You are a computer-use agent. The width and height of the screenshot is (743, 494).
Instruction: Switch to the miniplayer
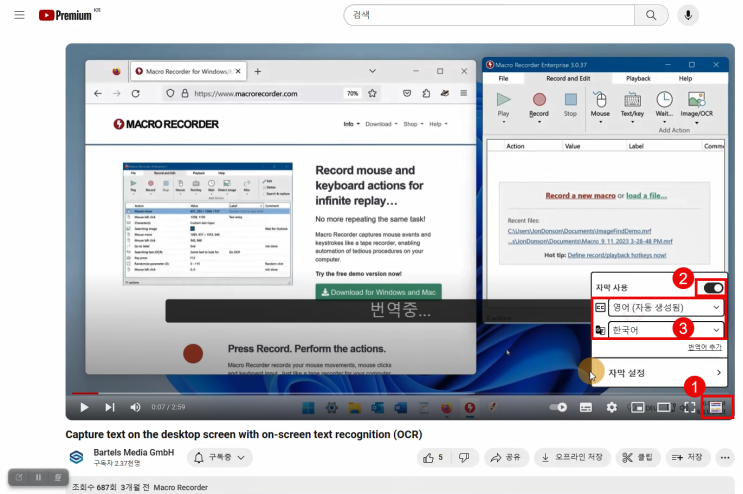click(x=637, y=407)
